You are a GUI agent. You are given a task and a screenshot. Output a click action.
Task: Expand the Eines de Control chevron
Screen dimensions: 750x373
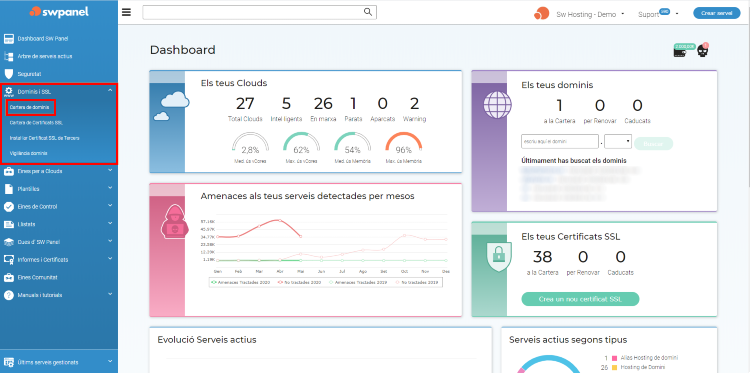(110, 205)
